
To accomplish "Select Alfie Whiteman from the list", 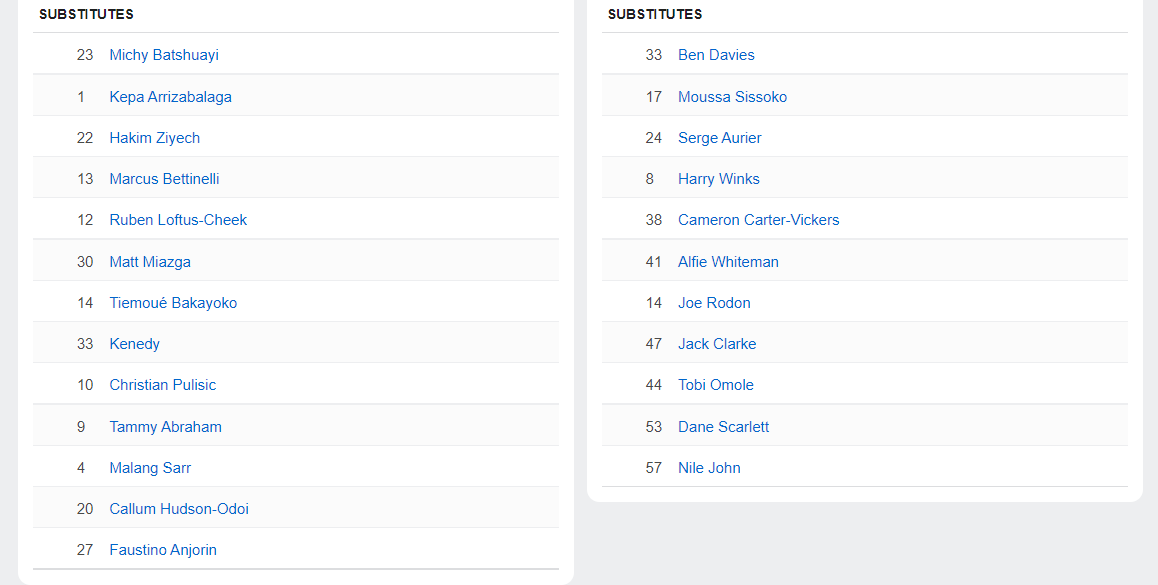I will pos(728,261).
